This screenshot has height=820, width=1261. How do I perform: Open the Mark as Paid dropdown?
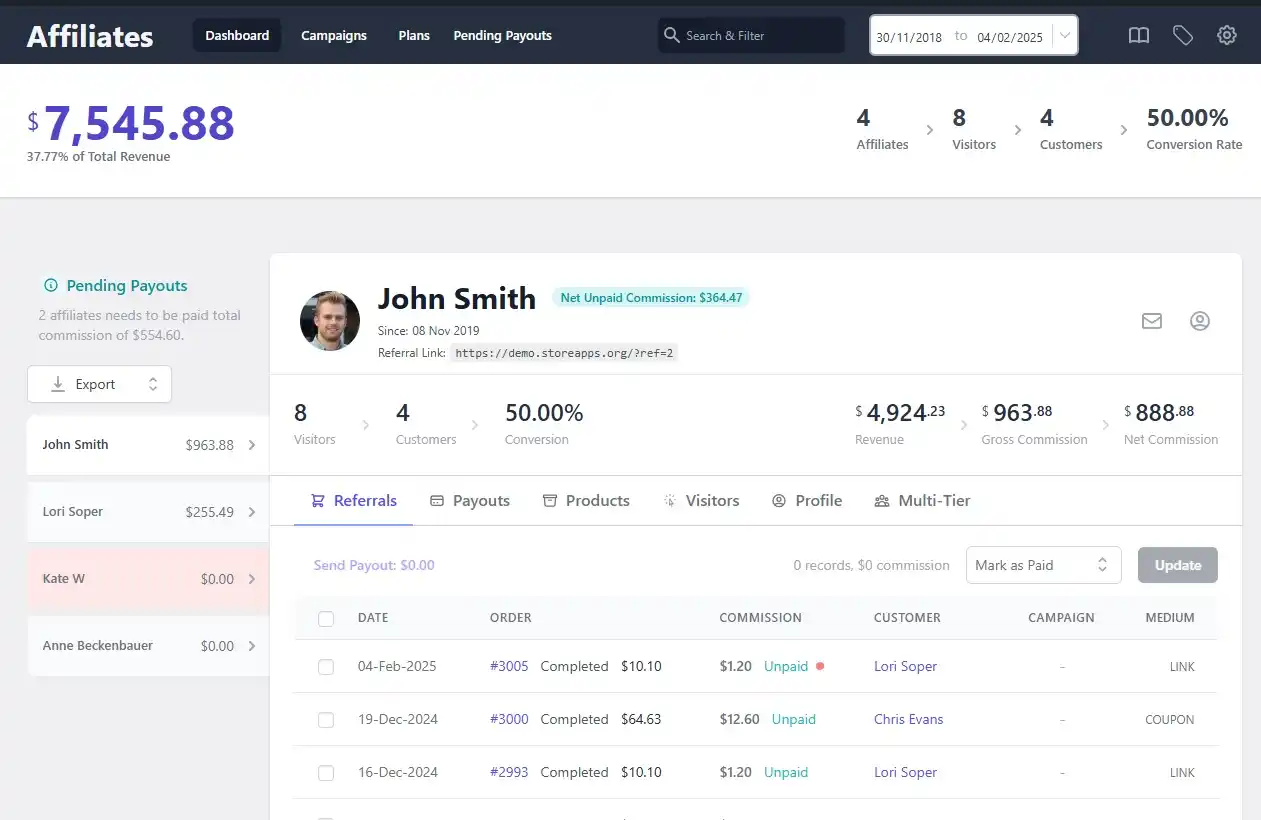coord(1044,565)
